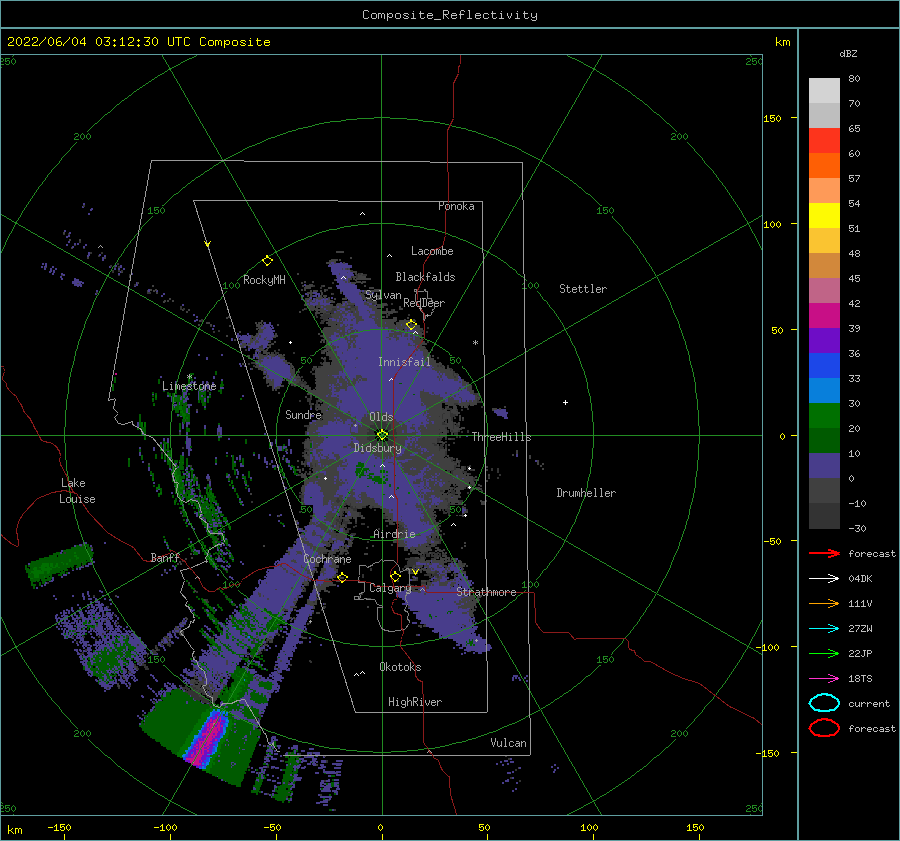Click the Stettler town label
Screen dimensions: 900x841
pyautogui.click(x=583, y=289)
